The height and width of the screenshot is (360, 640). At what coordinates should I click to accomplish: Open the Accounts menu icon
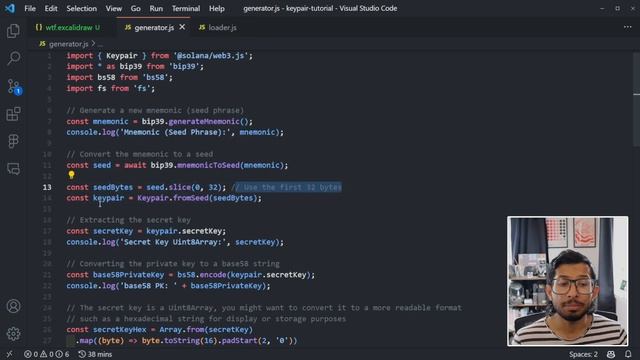tap(13, 306)
